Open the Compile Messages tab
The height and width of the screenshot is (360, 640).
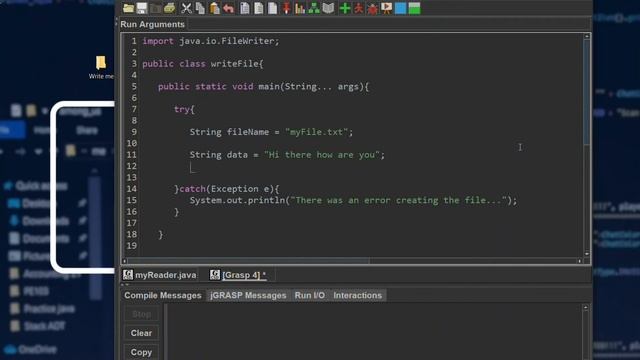click(x=163, y=296)
